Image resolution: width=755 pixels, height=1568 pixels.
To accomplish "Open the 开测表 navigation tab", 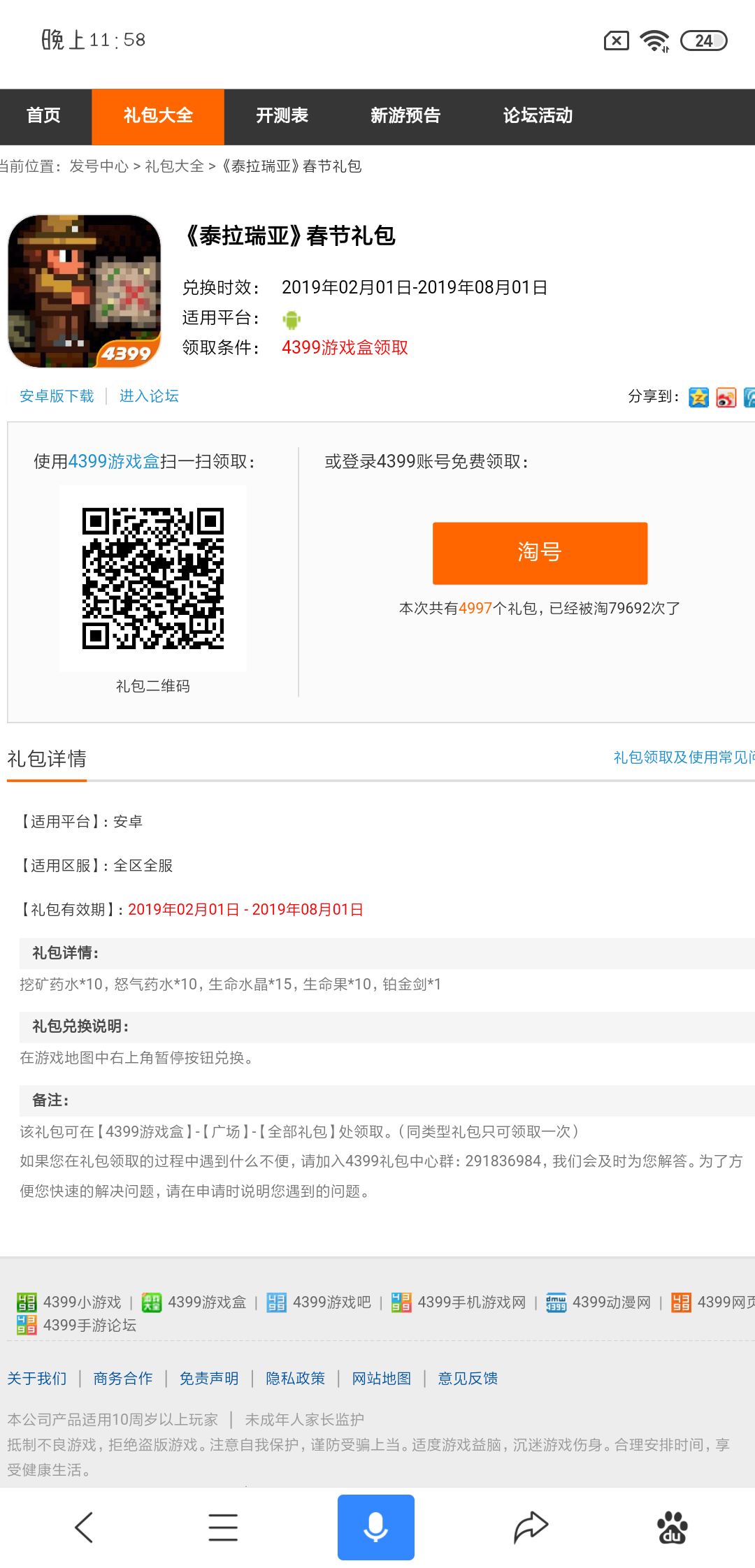I will [282, 116].
